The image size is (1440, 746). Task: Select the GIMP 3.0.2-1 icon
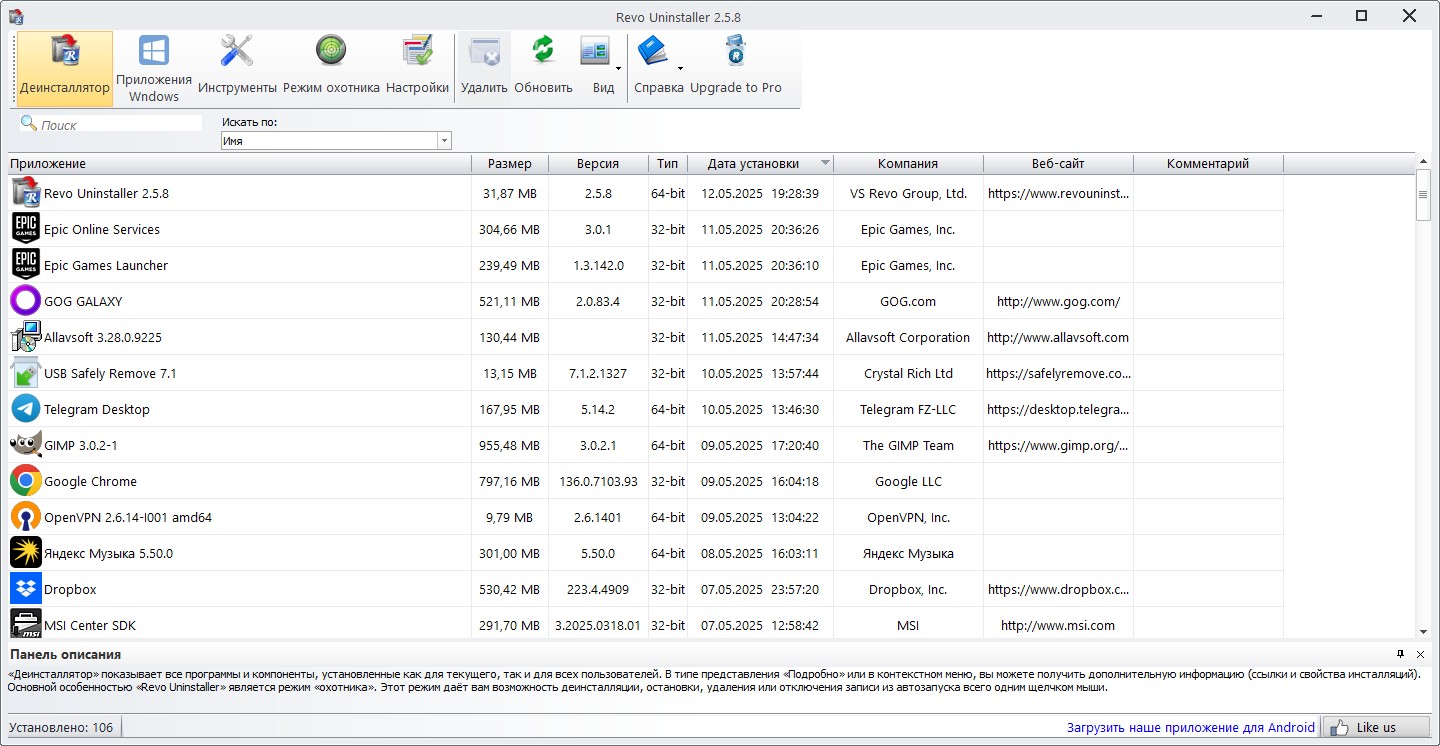(x=26, y=445)
